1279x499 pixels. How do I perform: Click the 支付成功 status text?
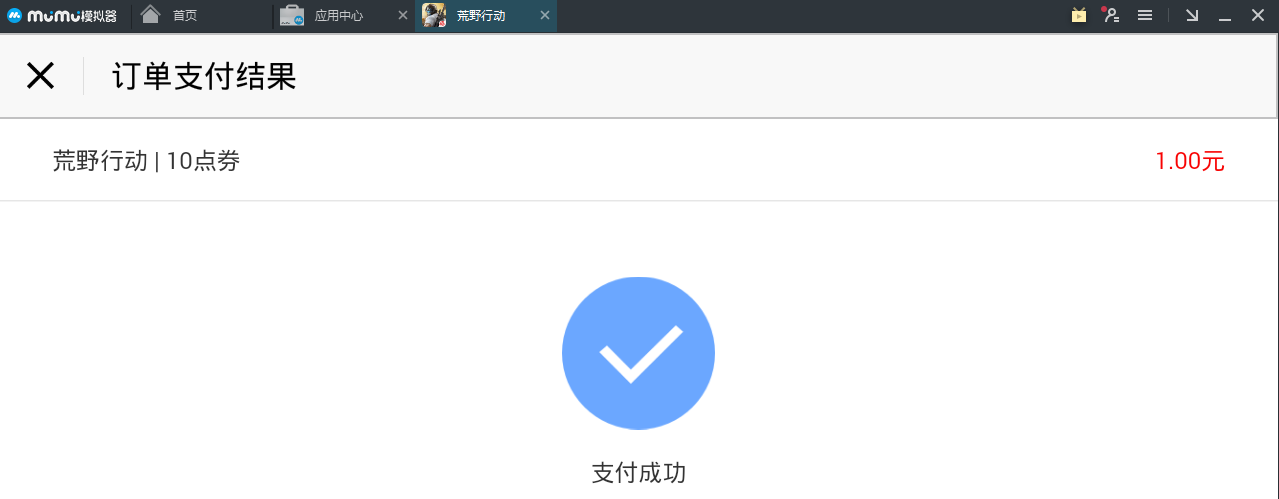638,473
